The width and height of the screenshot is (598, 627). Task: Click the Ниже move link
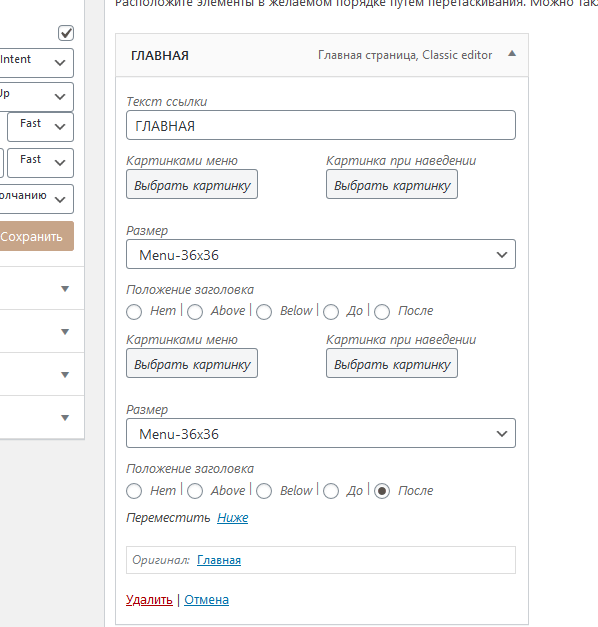(x=233, y=517)
